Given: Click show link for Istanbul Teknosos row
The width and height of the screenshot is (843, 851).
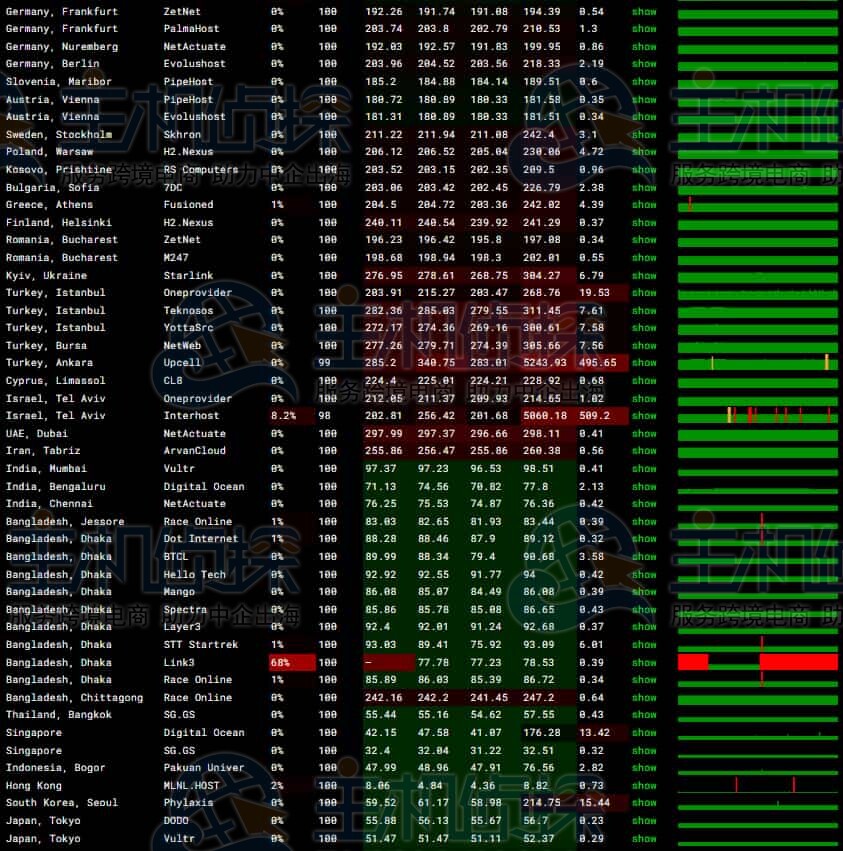Looking at the screenshot, I should coord(644,310).
